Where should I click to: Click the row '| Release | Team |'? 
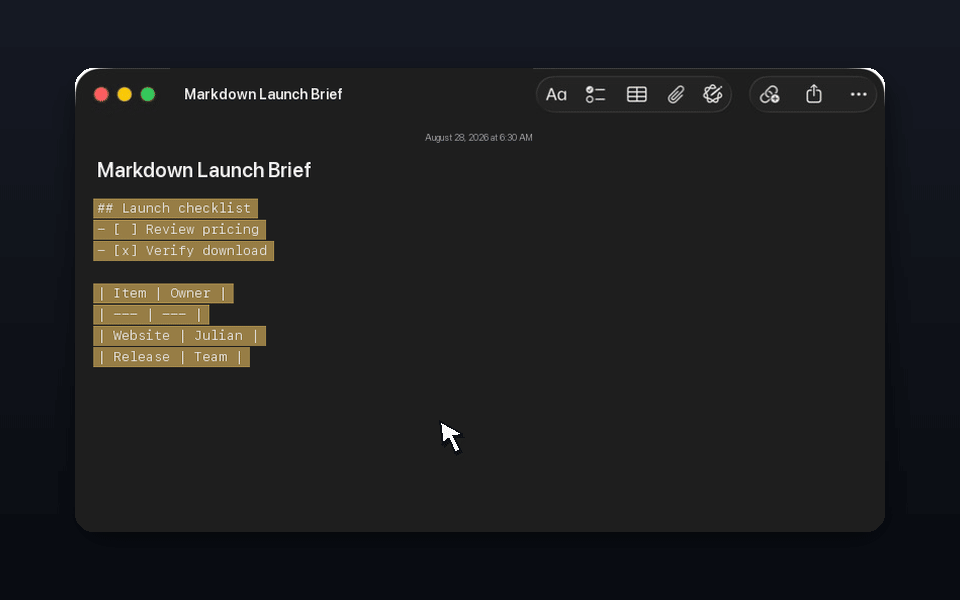coord(171,357)
